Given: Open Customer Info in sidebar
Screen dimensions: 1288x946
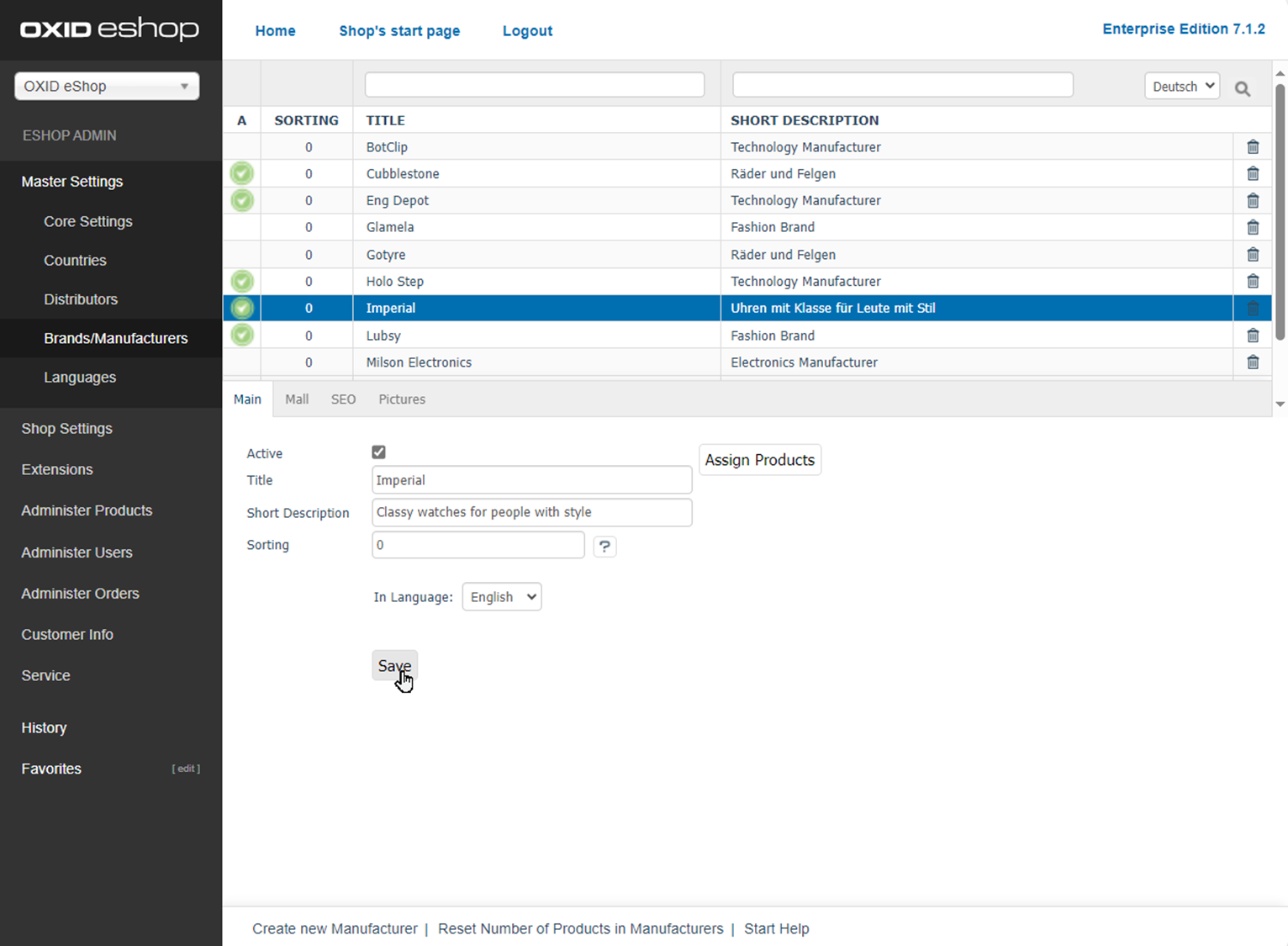Looking at the screenshot, I should click(67, 635).
